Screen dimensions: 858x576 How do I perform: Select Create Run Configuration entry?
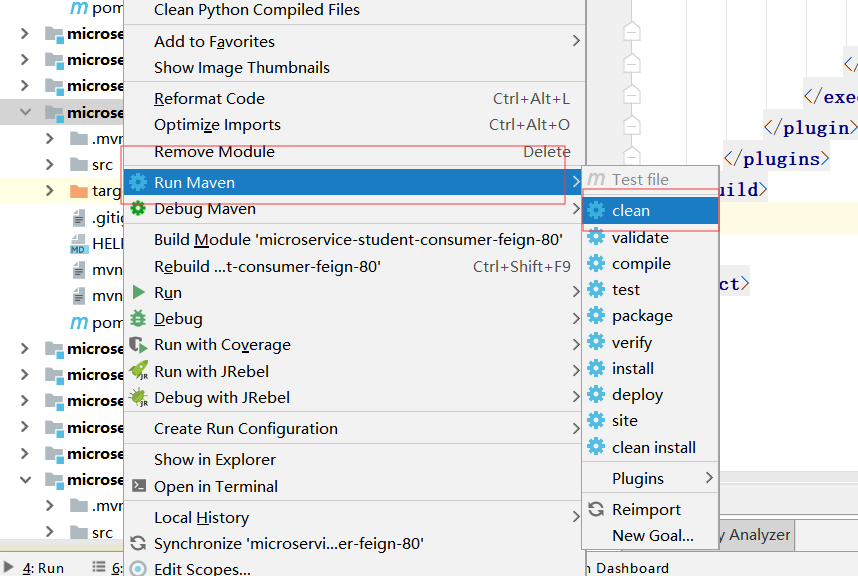[x=354, y=428]
